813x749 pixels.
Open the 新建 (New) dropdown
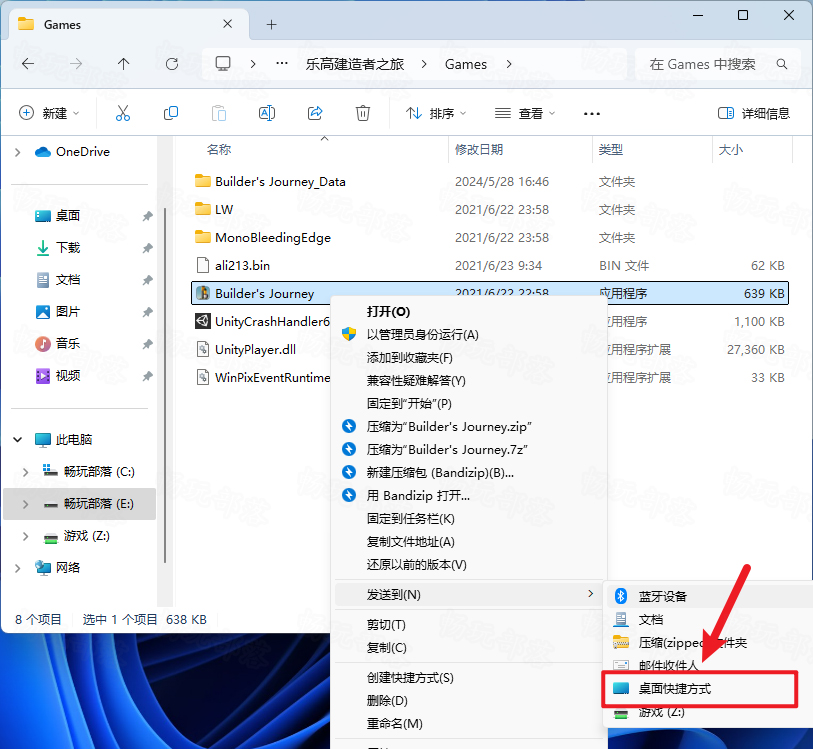(x=49, y=113)
